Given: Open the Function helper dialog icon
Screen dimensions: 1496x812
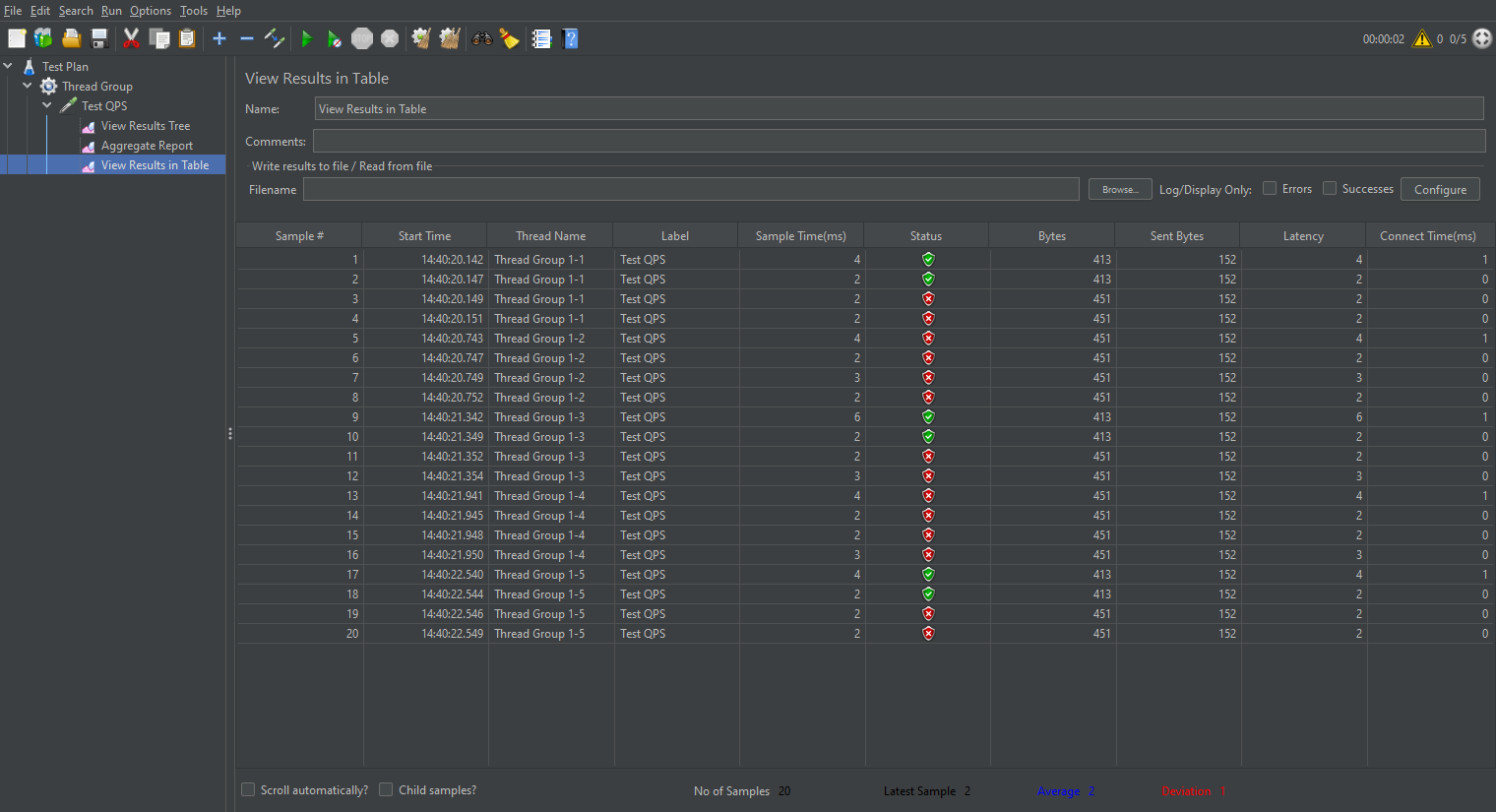Looking at the screenshot, I should [x=541, y=38].
